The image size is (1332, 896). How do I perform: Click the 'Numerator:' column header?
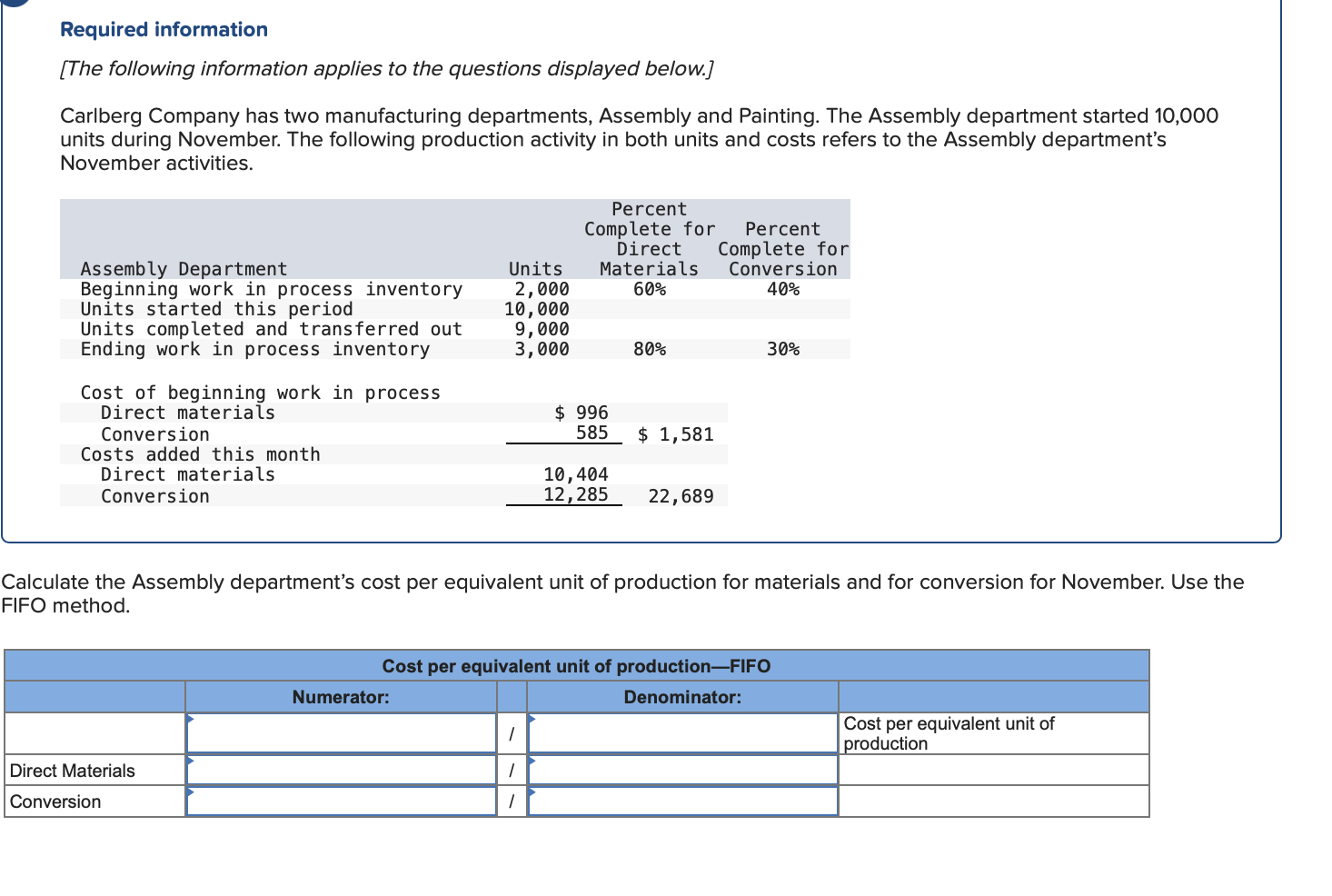point(341,697)
